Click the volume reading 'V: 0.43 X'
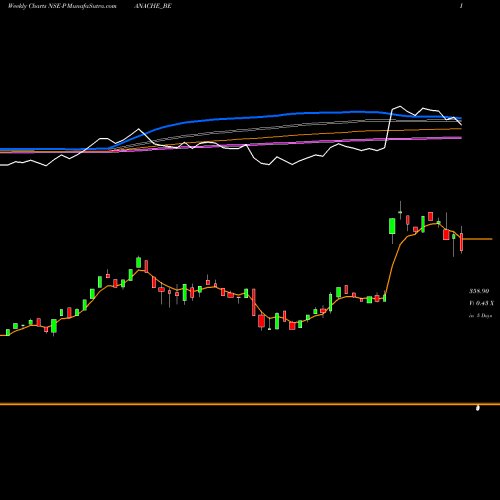The image size is (500, 500). tap(481, 303)
